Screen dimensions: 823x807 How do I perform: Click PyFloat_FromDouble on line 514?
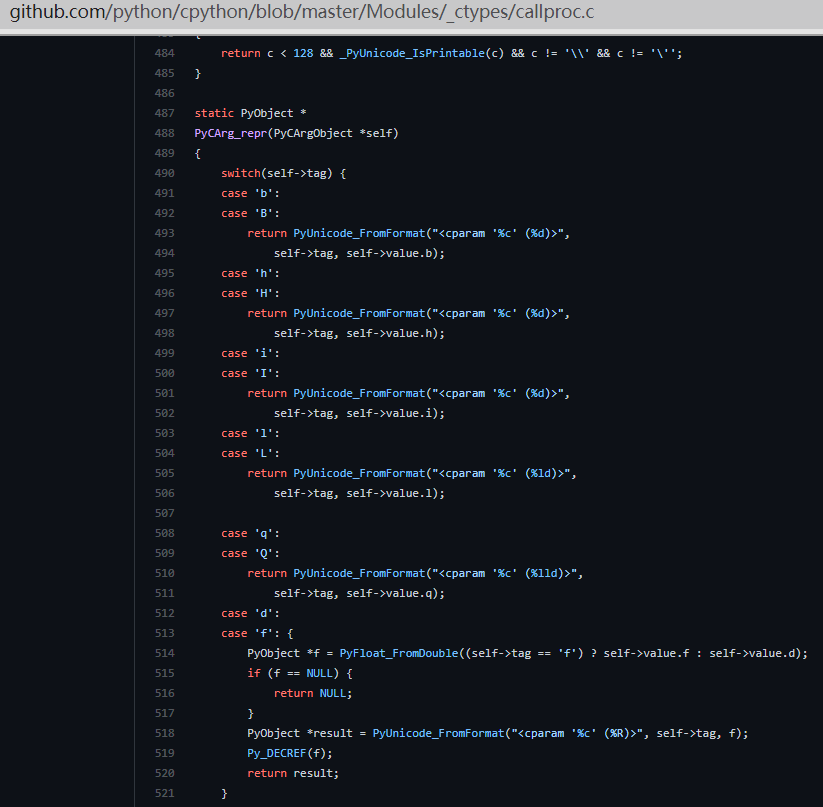tap(399, 653)
